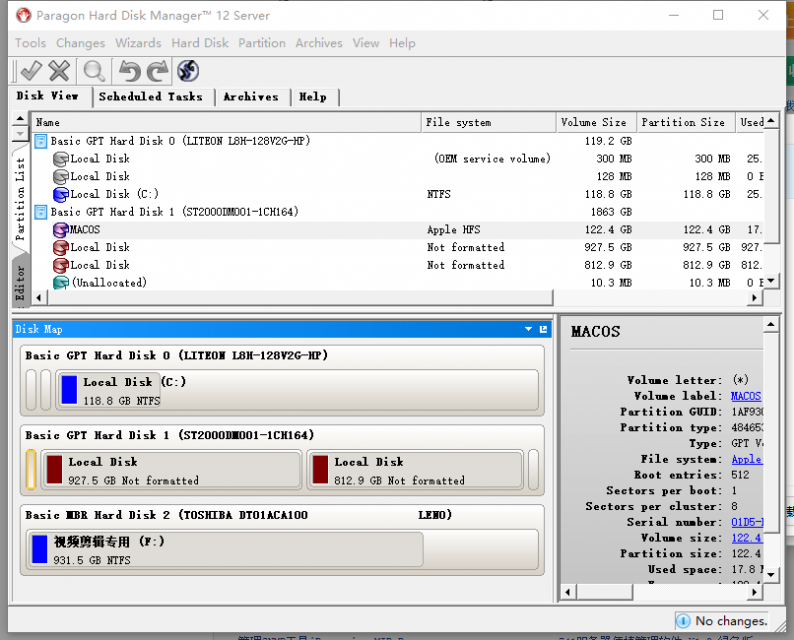Click the "NTFS" cell of Local Disk (C:)
794x640 pixels.
point(439,194)
